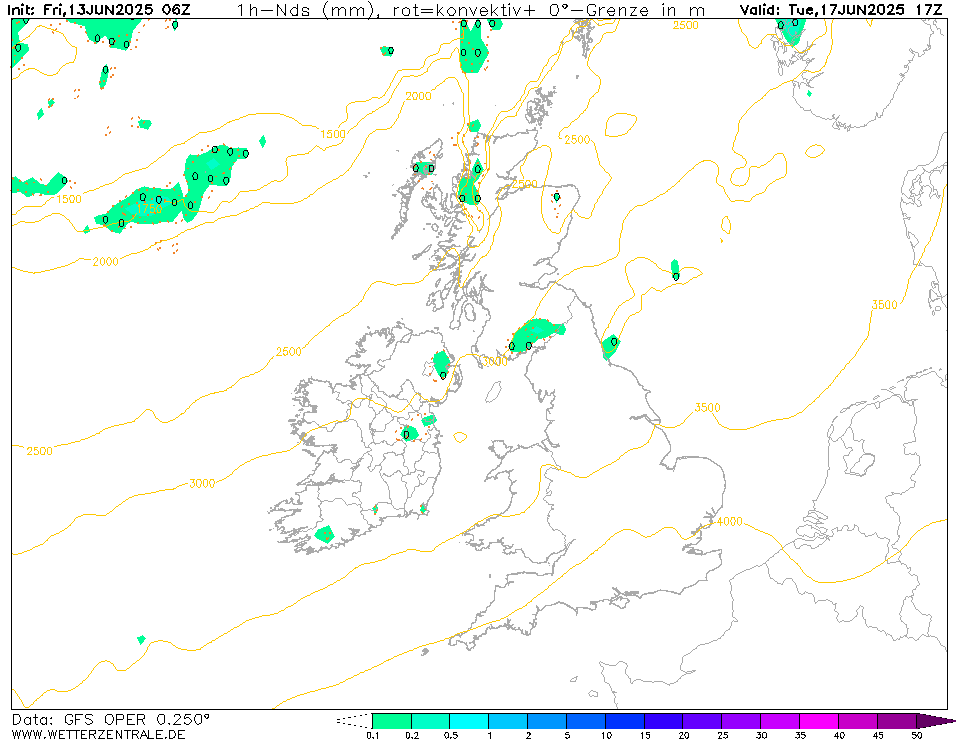Select the 25–30 mm legend swatch
The height and width of the screenshot is (741, 959).
click(741, 721)
